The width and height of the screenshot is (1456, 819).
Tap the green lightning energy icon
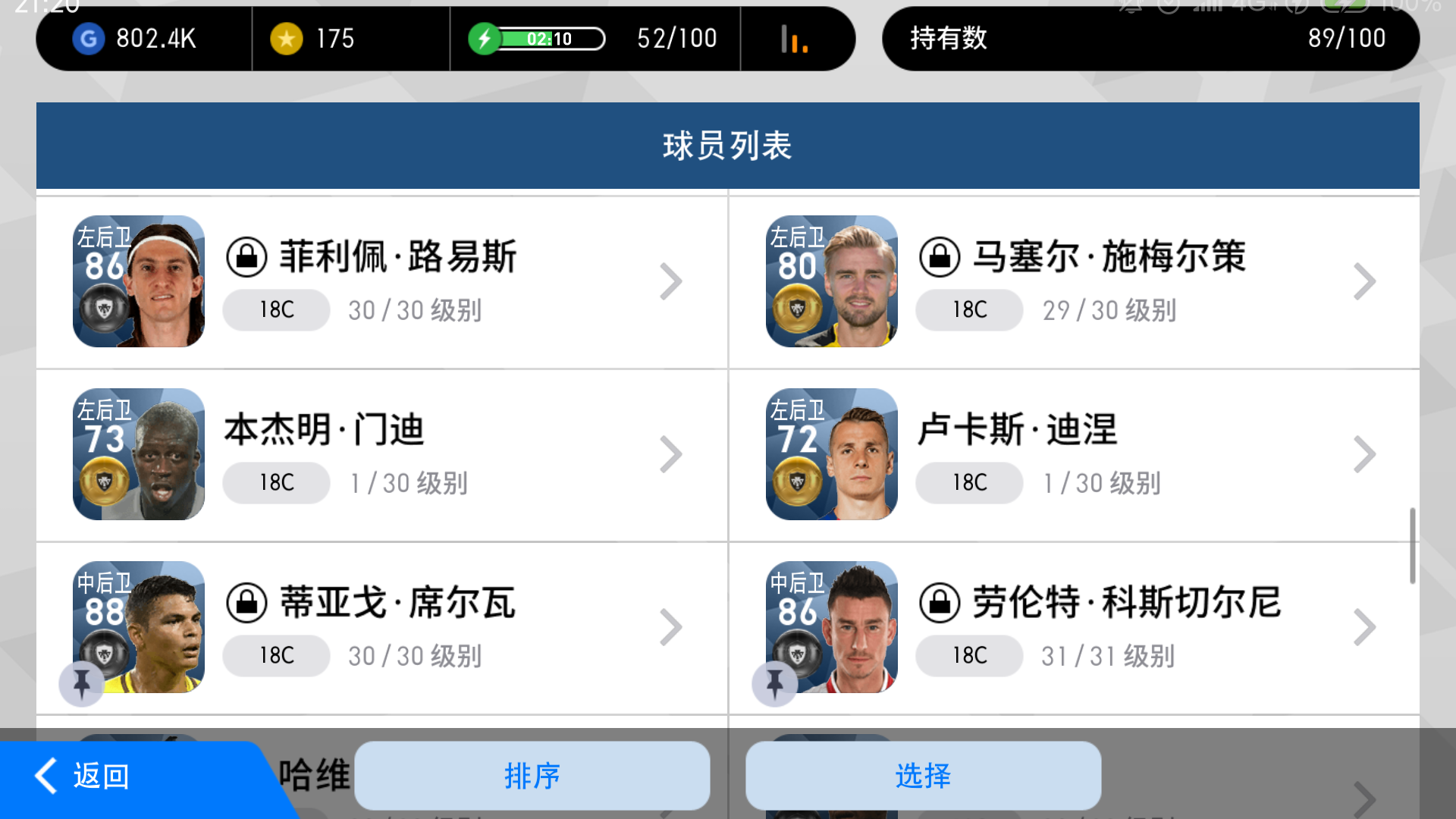click(485, 39)
